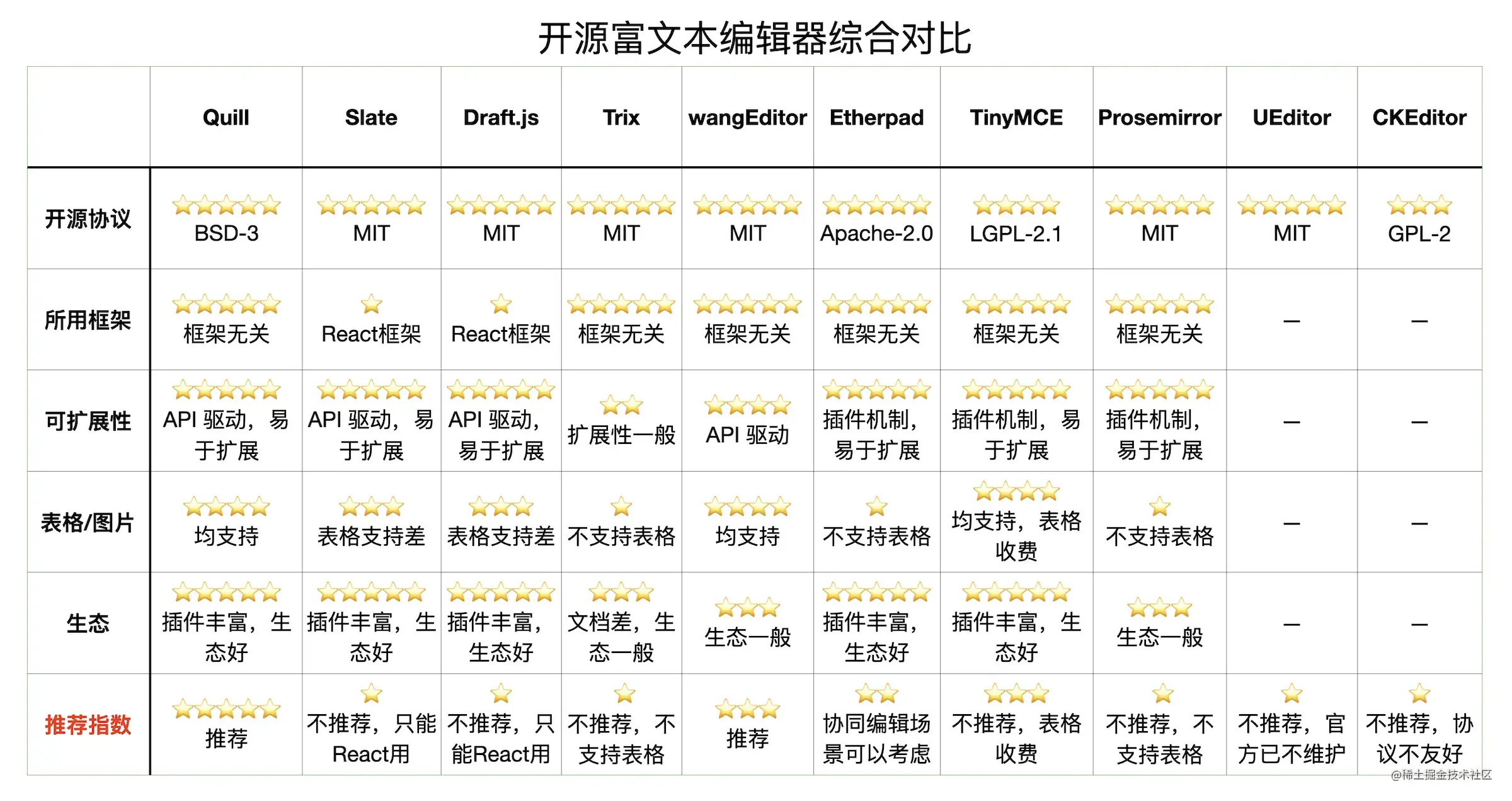Click the red 推荐指数 row label

[x=88, y=725]
